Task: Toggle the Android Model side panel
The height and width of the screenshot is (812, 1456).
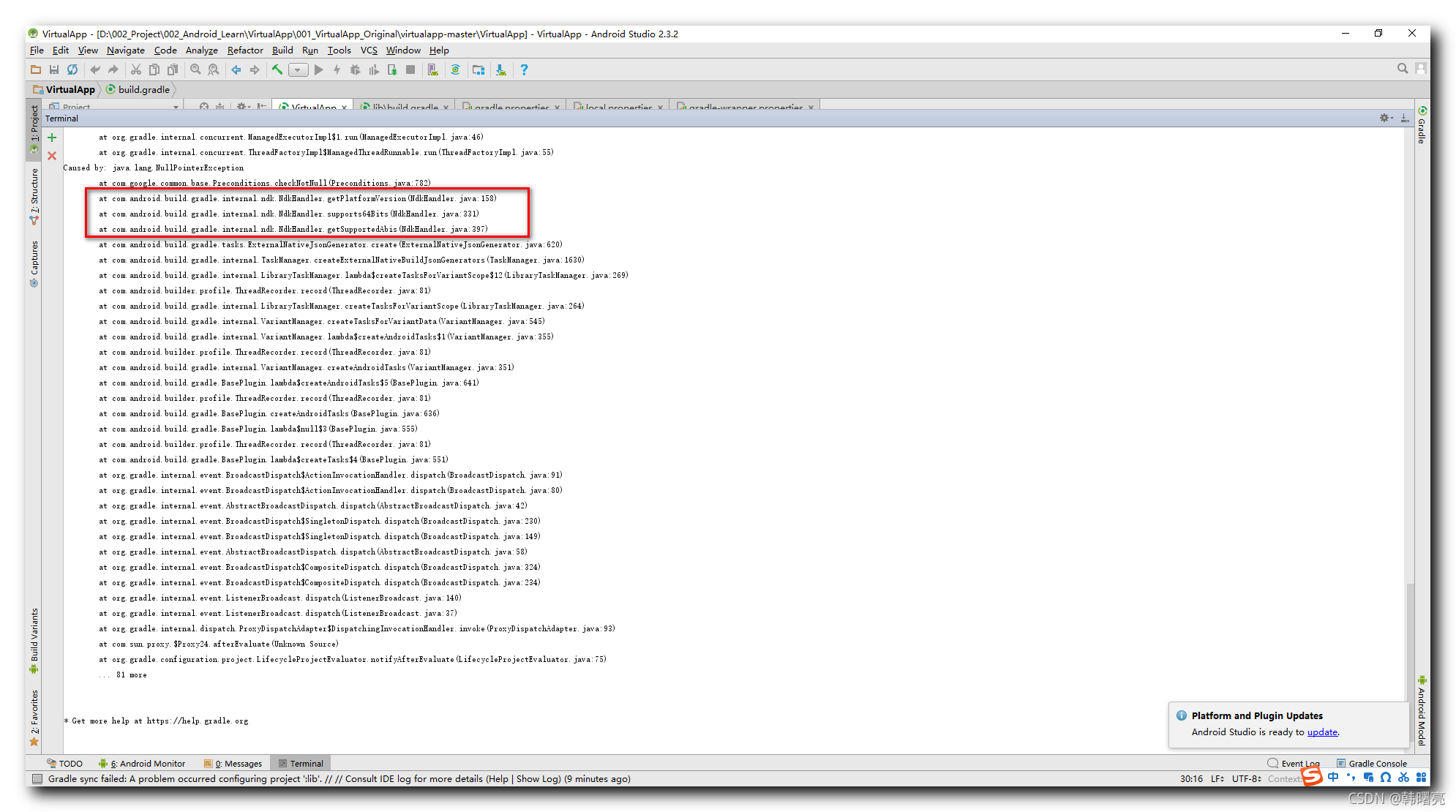Action: click(1422, 710)
